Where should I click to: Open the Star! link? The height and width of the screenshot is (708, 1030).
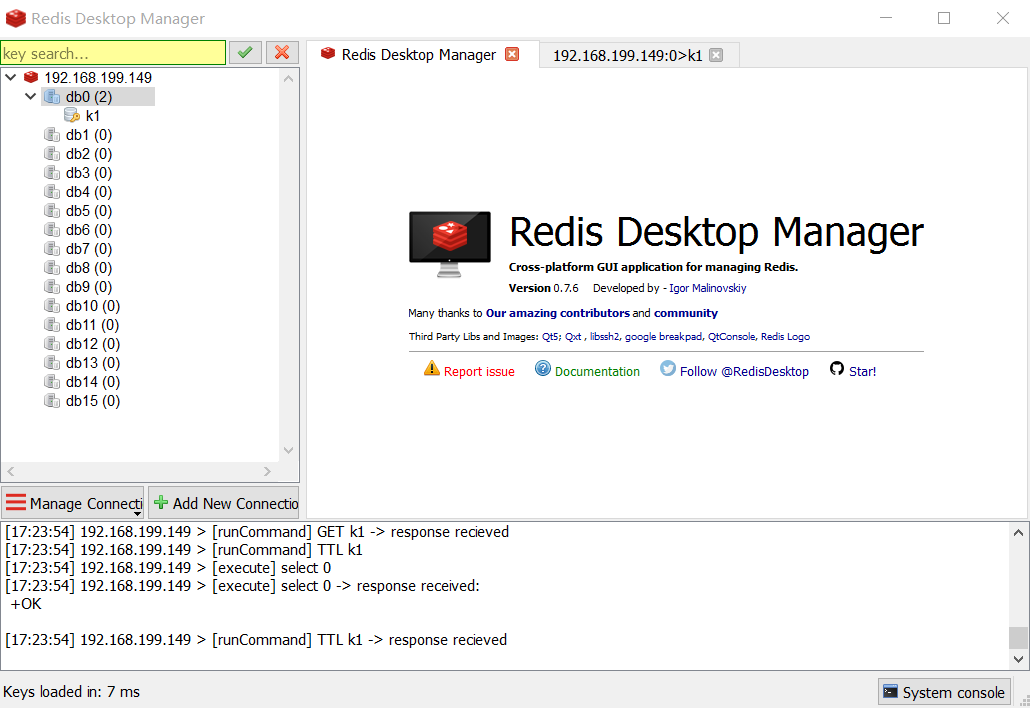862,372
